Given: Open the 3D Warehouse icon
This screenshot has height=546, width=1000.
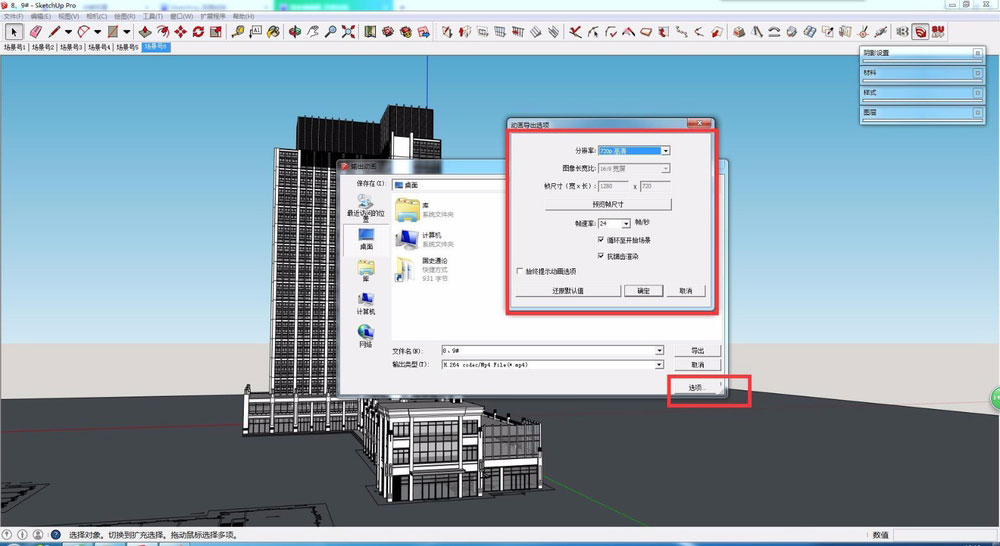Looking at the screenshot, I should 388,31.
